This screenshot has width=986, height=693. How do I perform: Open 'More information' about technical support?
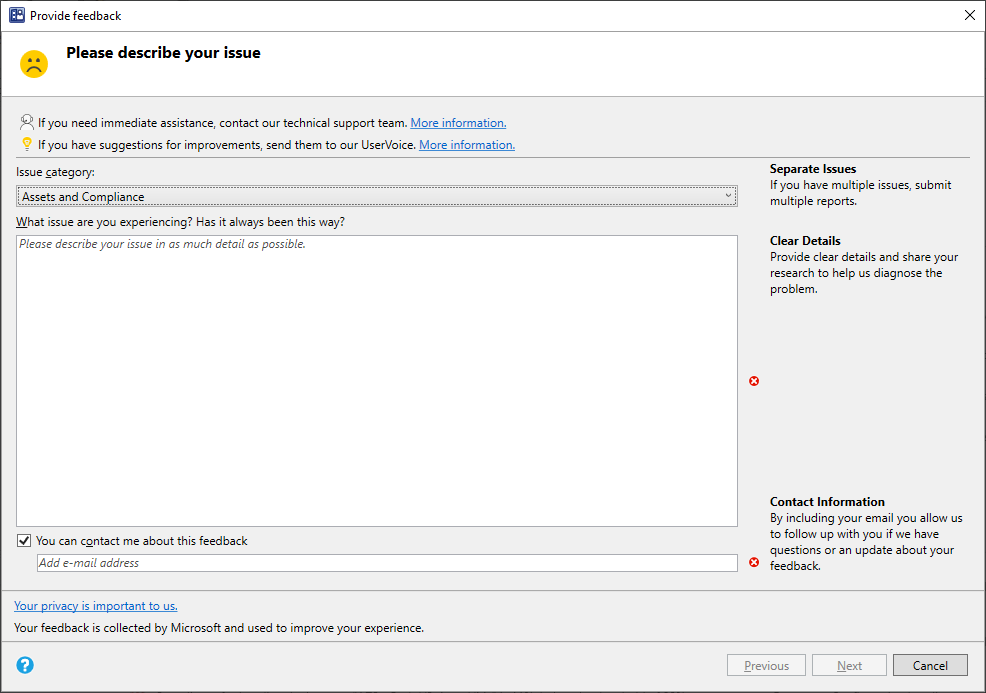(457, 122)
